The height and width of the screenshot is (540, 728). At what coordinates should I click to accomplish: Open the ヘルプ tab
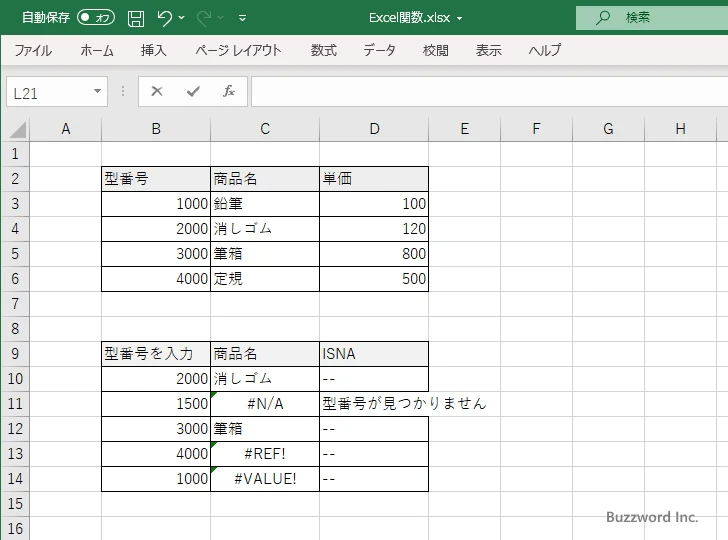[x=545, y=50]
